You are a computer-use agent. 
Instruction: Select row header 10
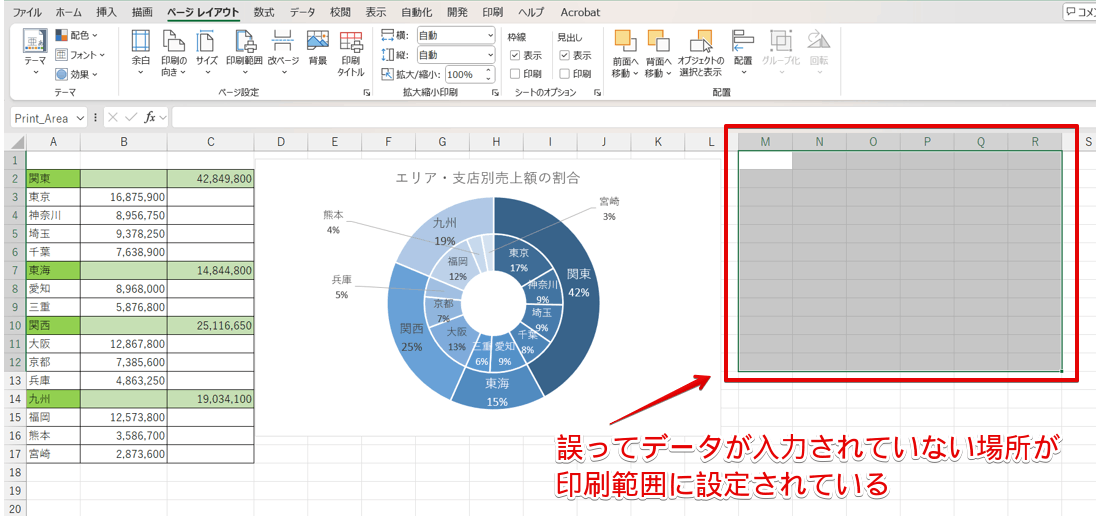tap(13, 325)
